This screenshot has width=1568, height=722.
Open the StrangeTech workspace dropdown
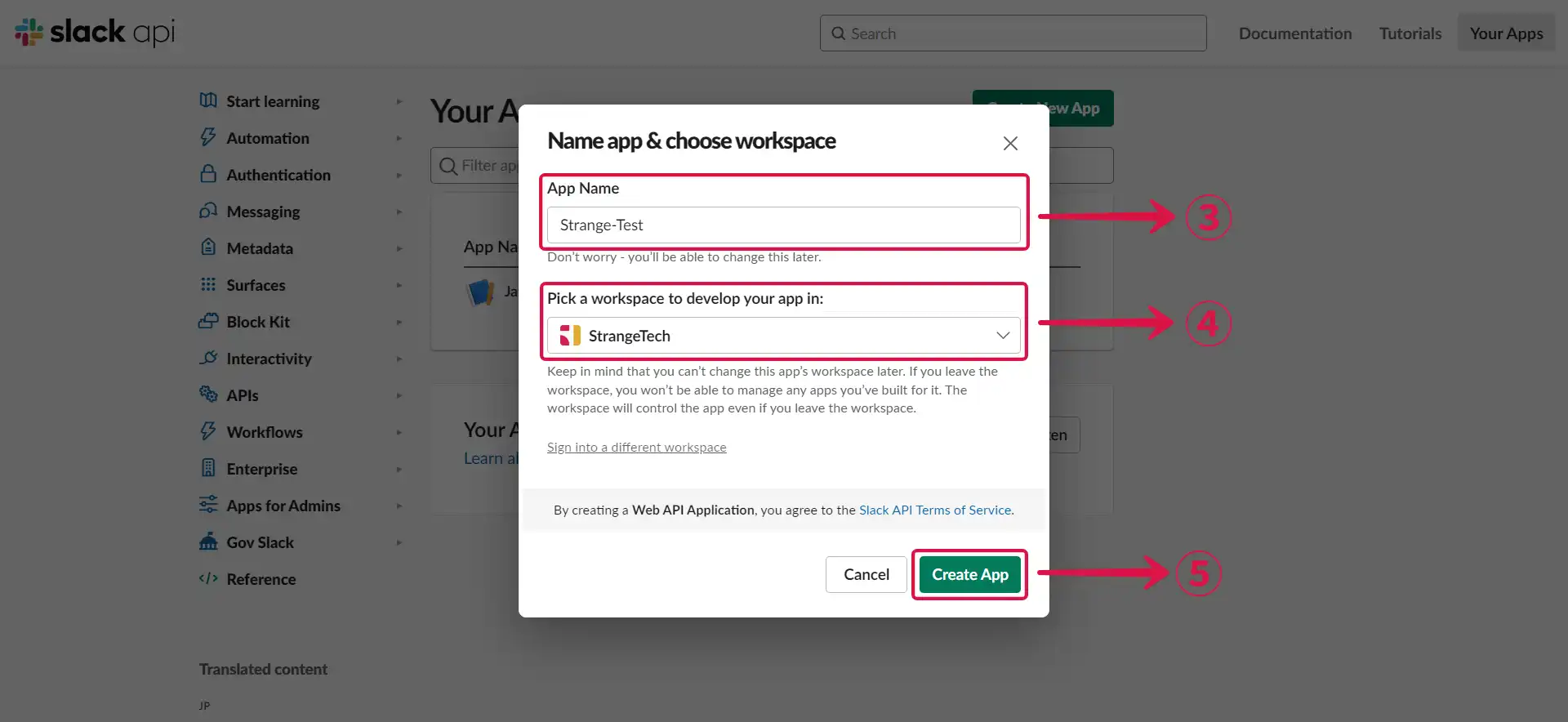pos(783,336)
